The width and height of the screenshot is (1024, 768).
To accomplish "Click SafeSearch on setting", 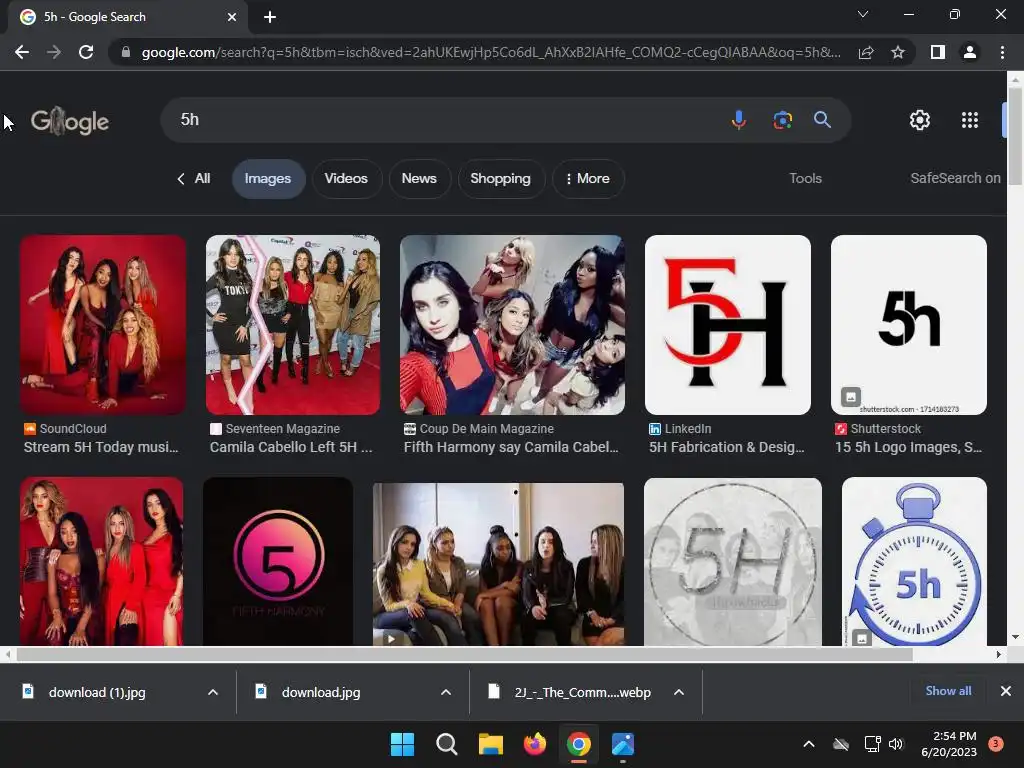I will [x=955, y=178].
